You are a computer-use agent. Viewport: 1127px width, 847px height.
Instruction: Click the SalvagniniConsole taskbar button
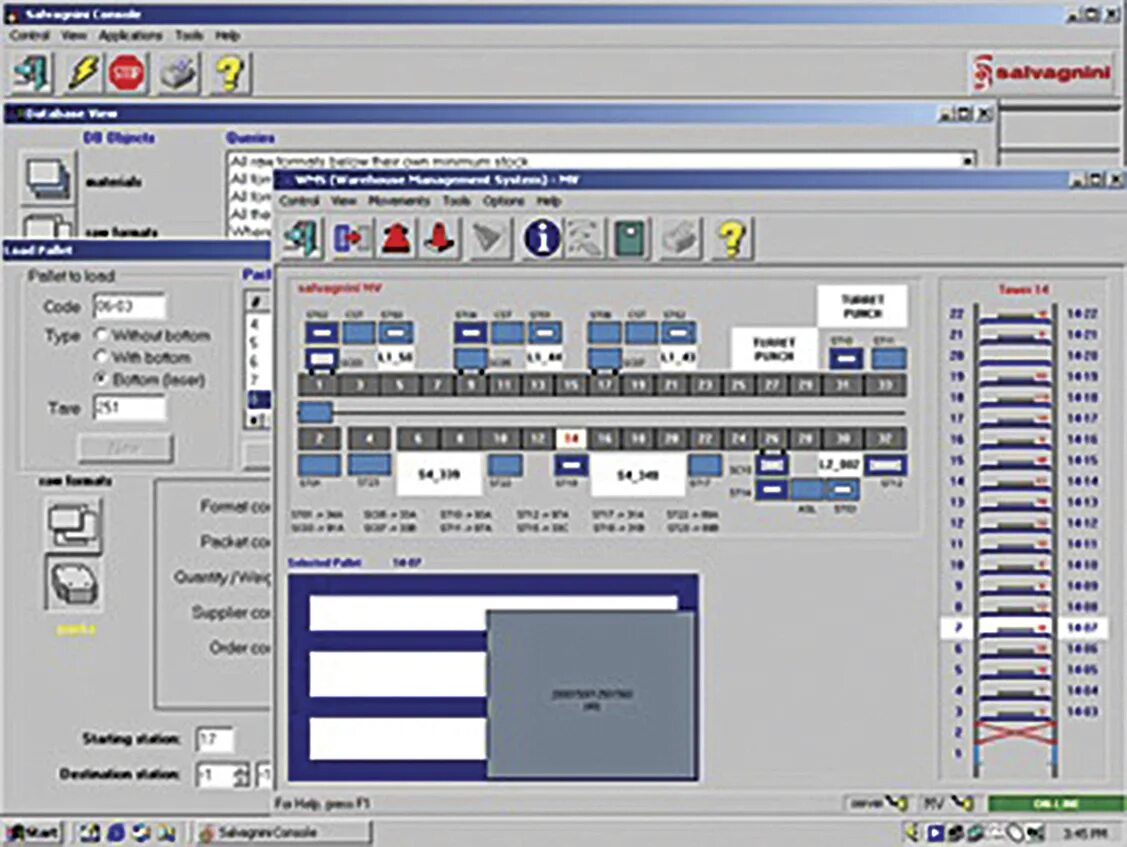(285, 833)
